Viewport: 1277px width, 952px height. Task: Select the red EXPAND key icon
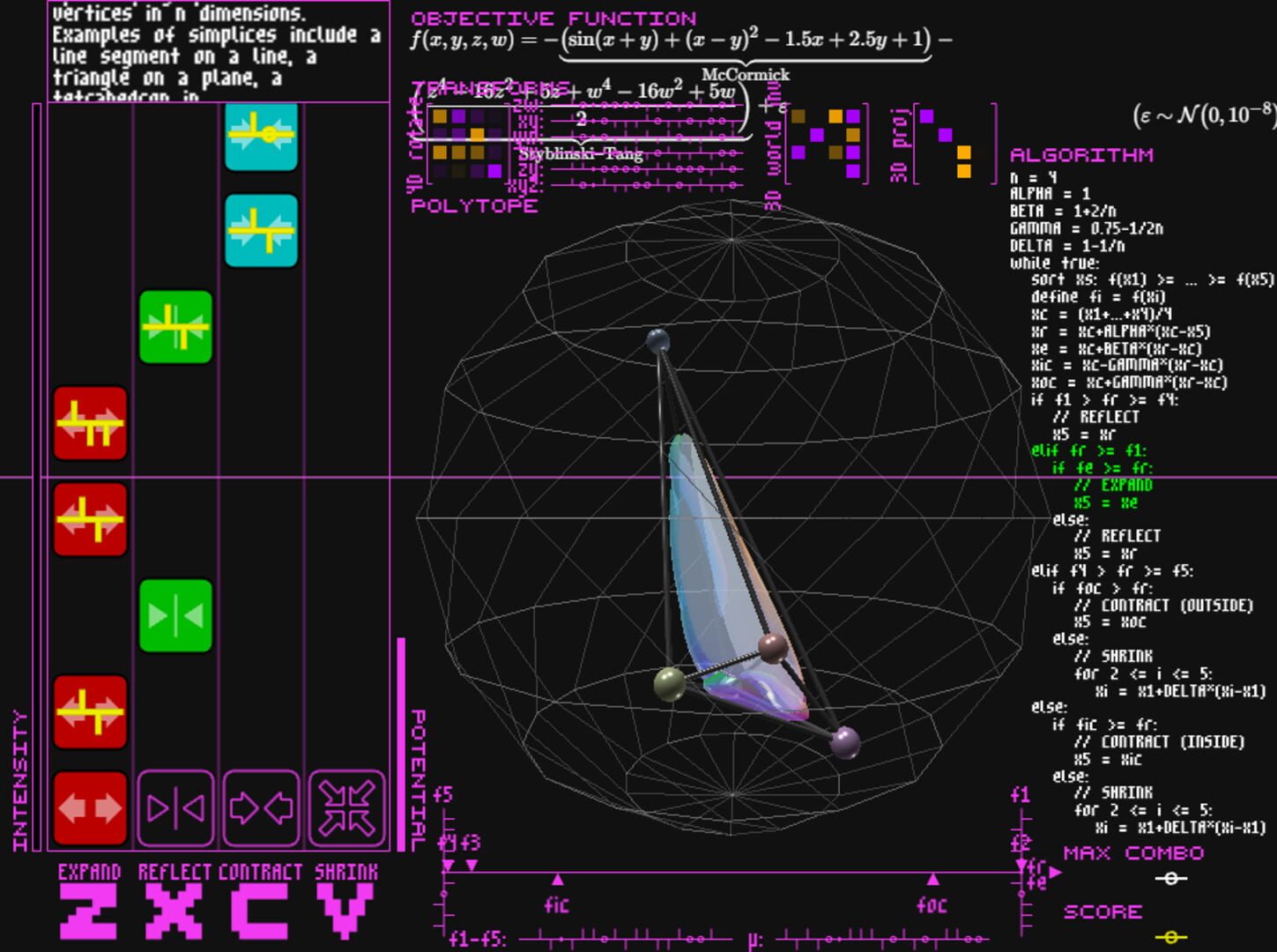pyautogui.click(x=90, y=808)
